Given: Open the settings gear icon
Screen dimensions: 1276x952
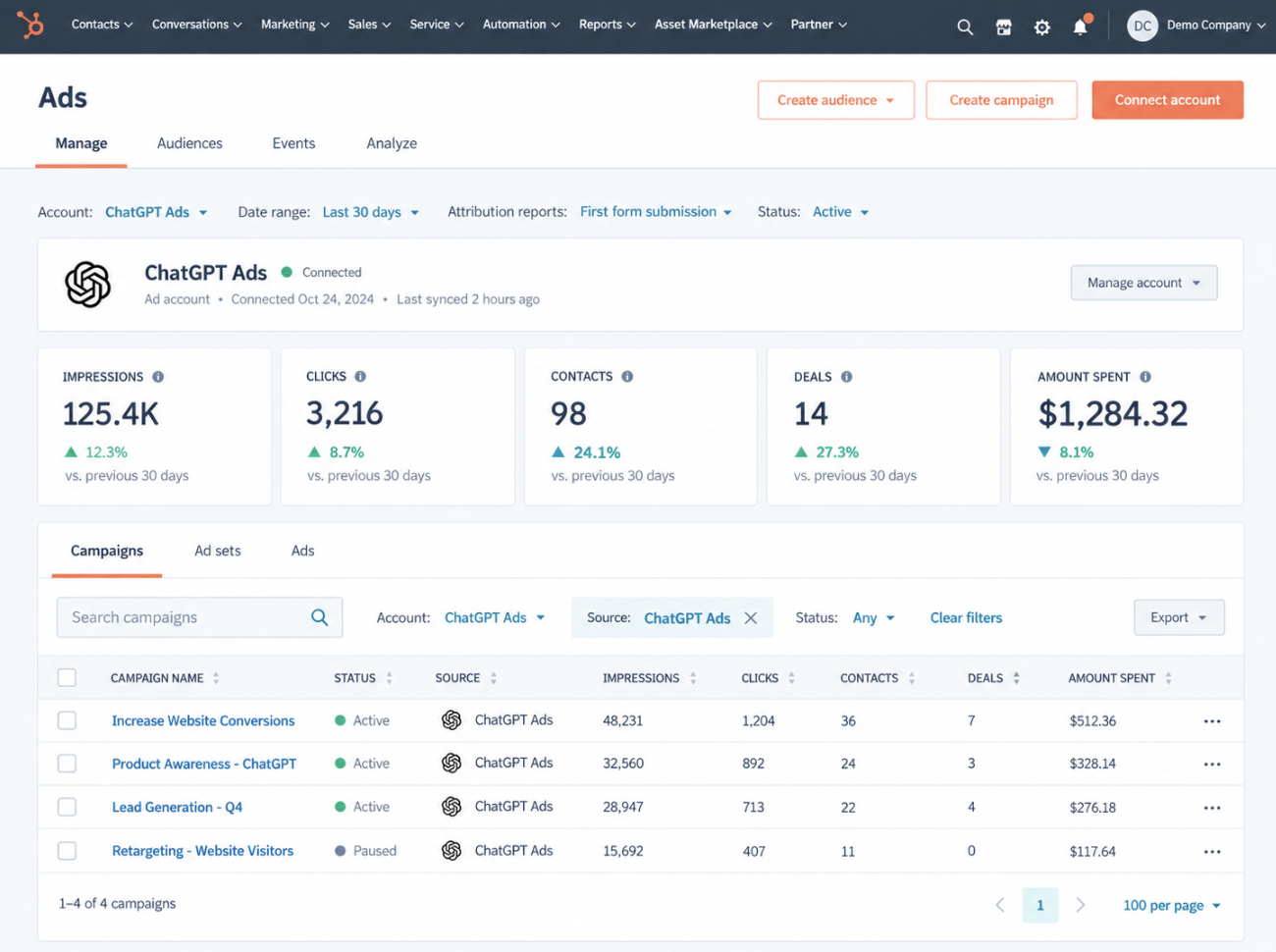Looking at the screenshot, I should coord(1042,26).
